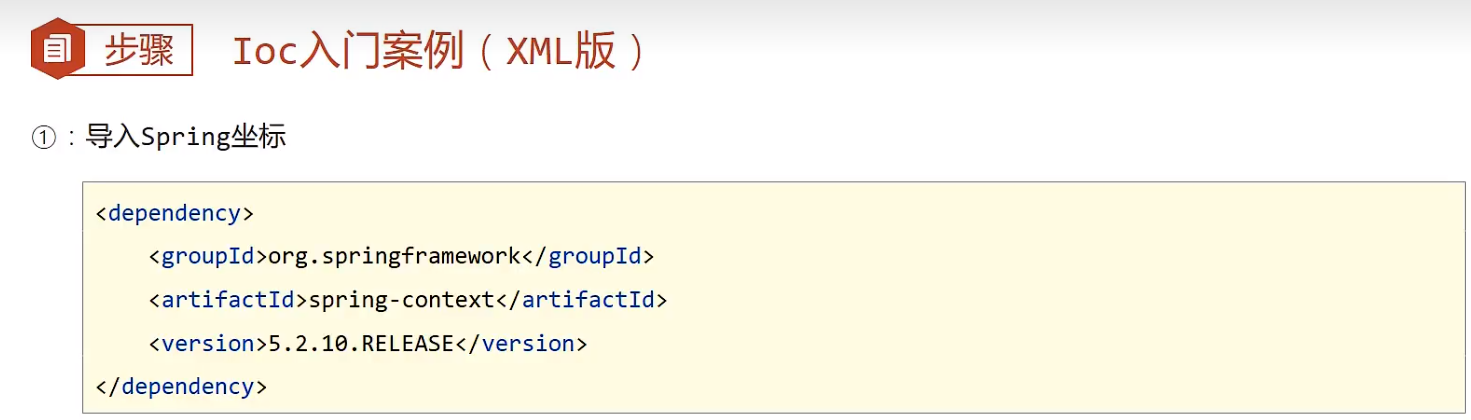Click the opening <version> tag
Viewport: 1471px width, 420px height.
coord(208,343)
